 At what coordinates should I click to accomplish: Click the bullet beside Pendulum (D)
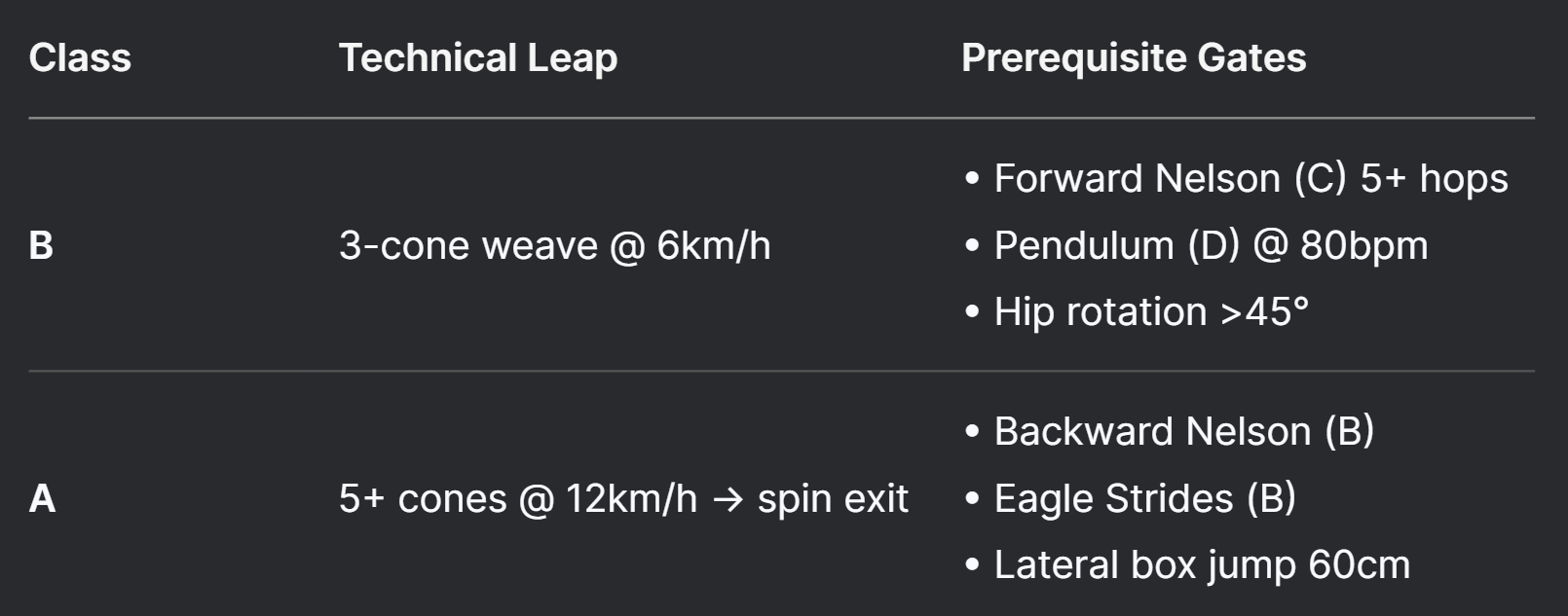[972, 246]
